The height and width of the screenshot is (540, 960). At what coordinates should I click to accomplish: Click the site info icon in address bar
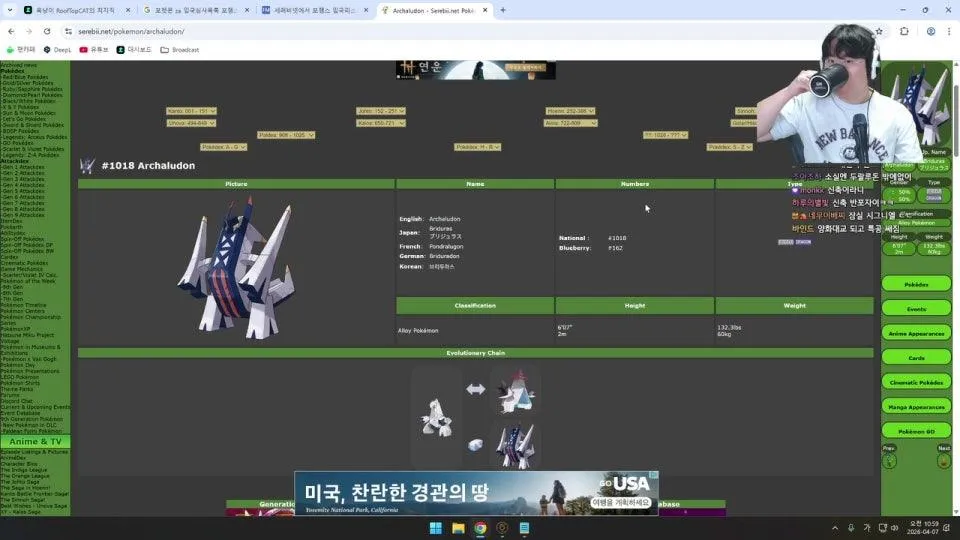69,31
